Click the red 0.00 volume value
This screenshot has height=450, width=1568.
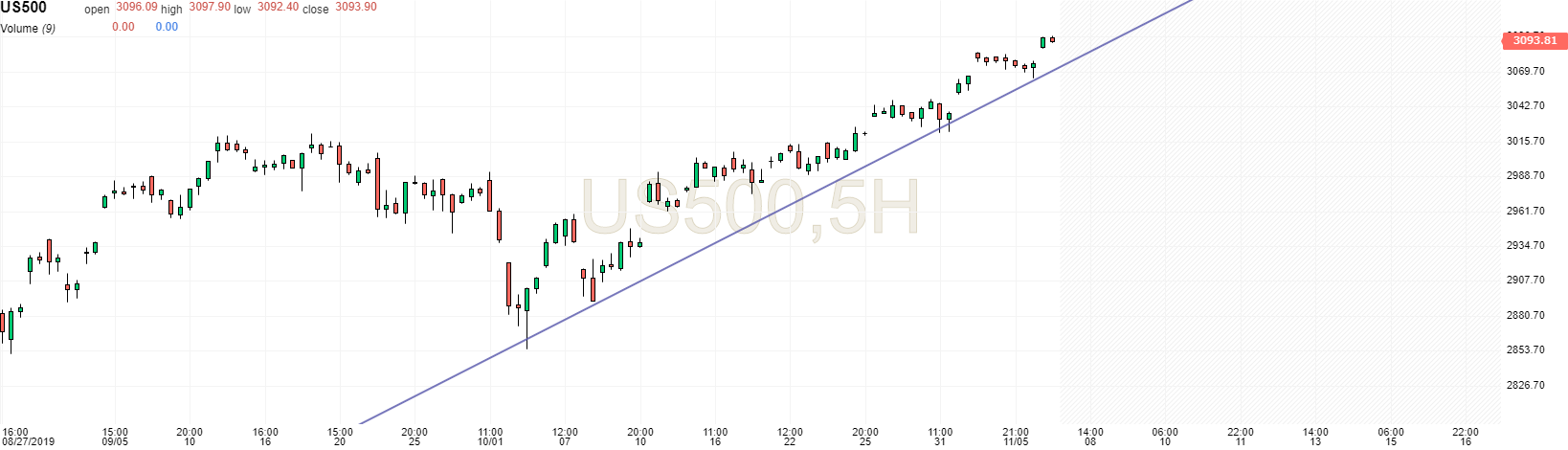[123, 27]
